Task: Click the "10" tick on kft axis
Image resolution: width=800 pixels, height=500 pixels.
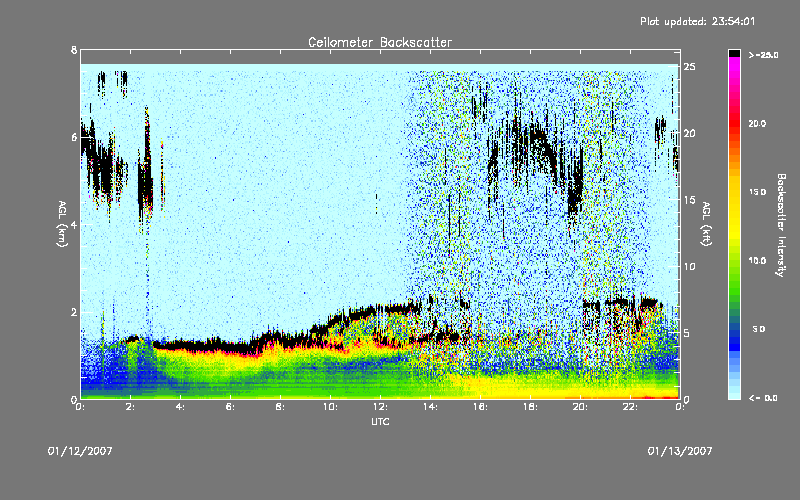Action: (689, 266)
